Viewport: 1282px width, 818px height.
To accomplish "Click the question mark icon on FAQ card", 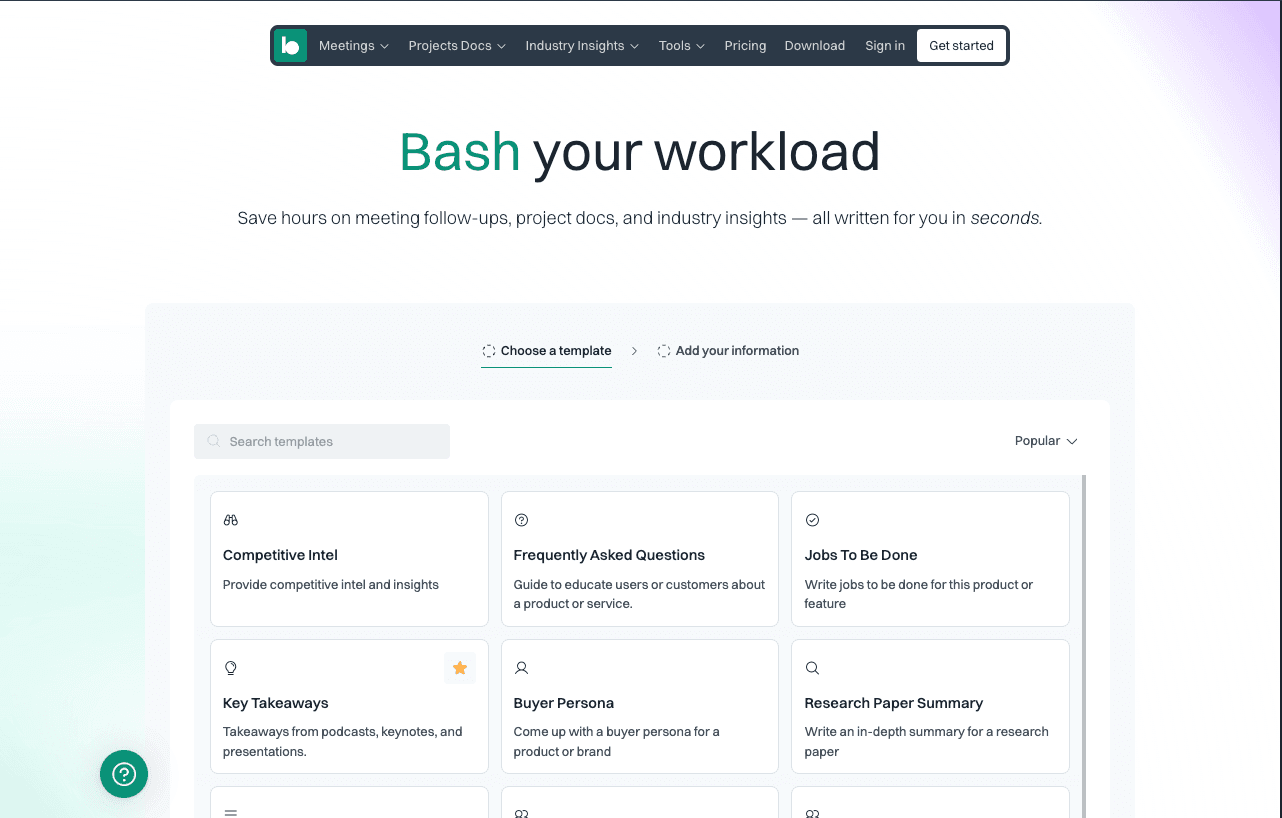I will [x=521, y=520].
